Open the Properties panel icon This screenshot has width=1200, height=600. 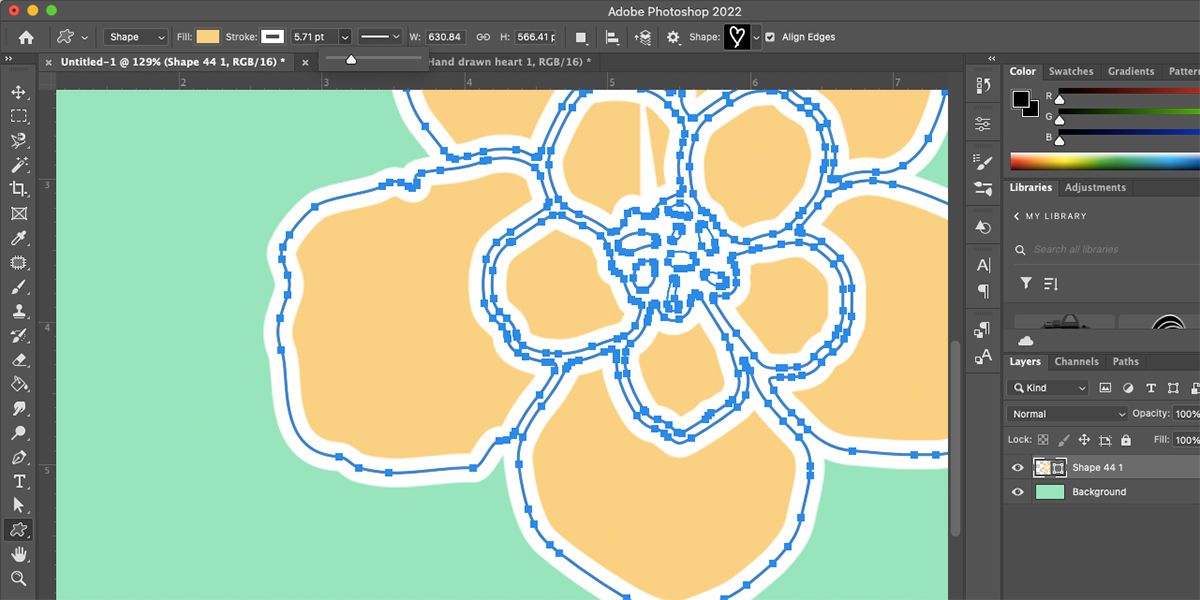pyautogui.click(x=983, y=124)
